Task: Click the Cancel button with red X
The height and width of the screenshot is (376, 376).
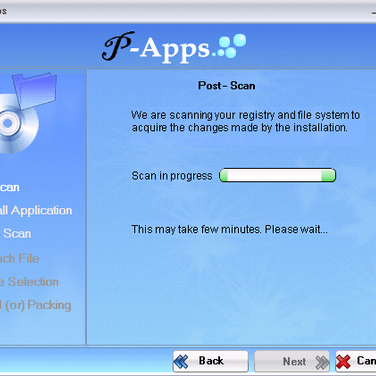Action: [x=356, y=361]
